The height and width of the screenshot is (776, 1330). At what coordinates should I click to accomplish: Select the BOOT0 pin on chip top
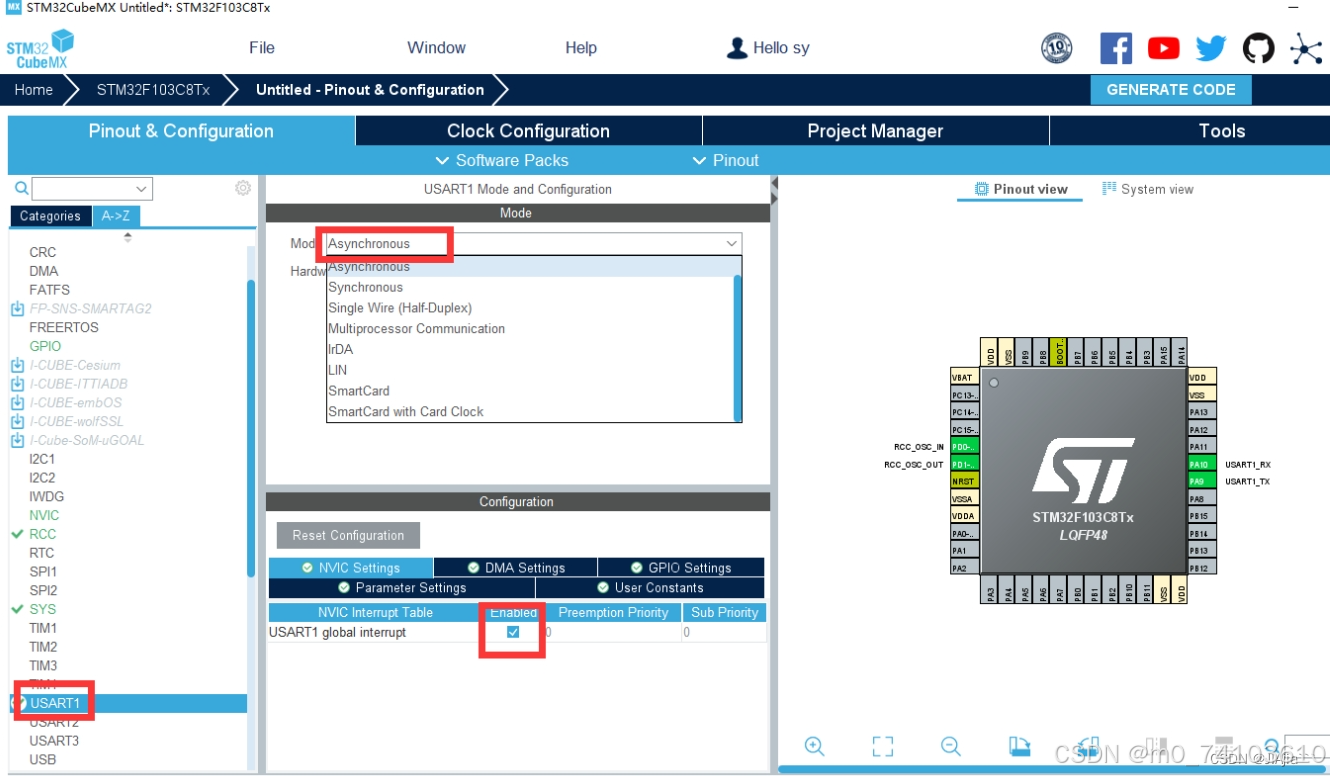(x=1059, y=353)
